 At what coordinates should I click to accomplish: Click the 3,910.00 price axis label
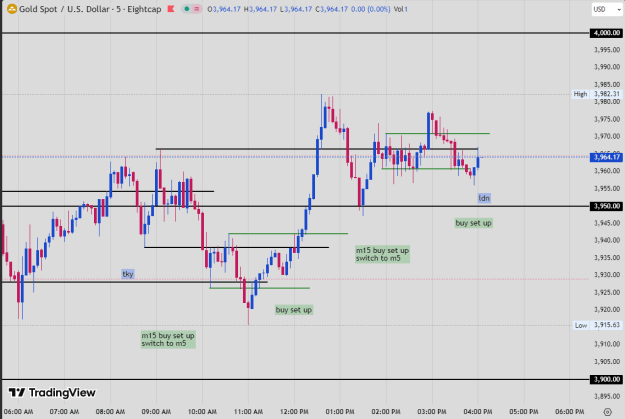pyautogui.click(x=607, y=344)
